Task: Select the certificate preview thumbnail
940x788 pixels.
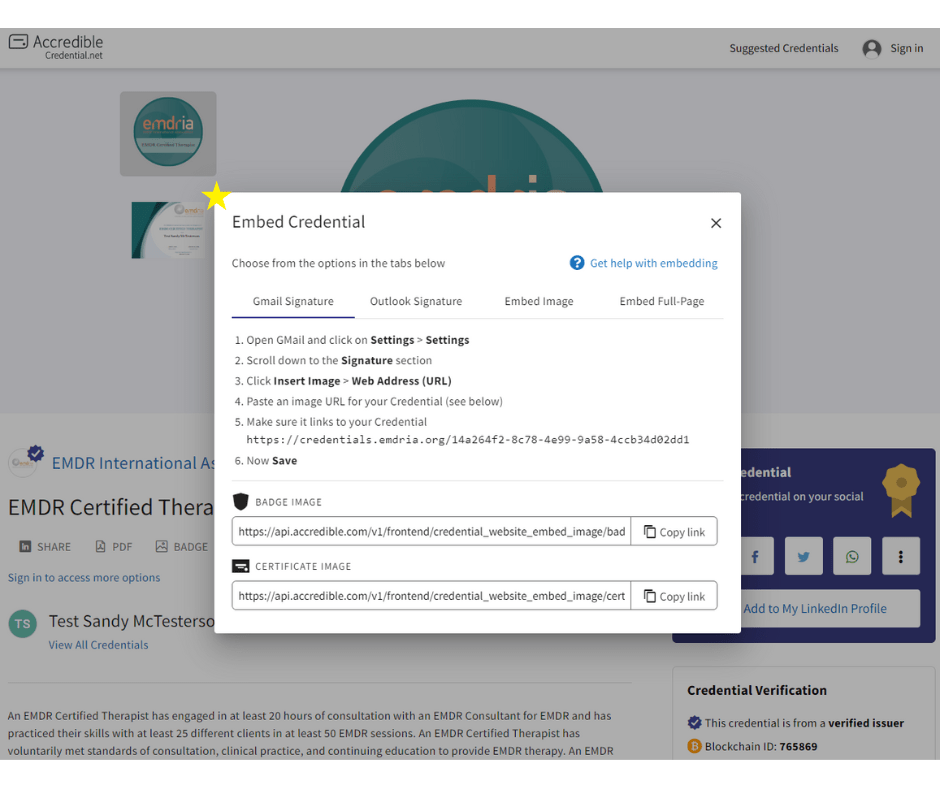Action: click(168, 230)
